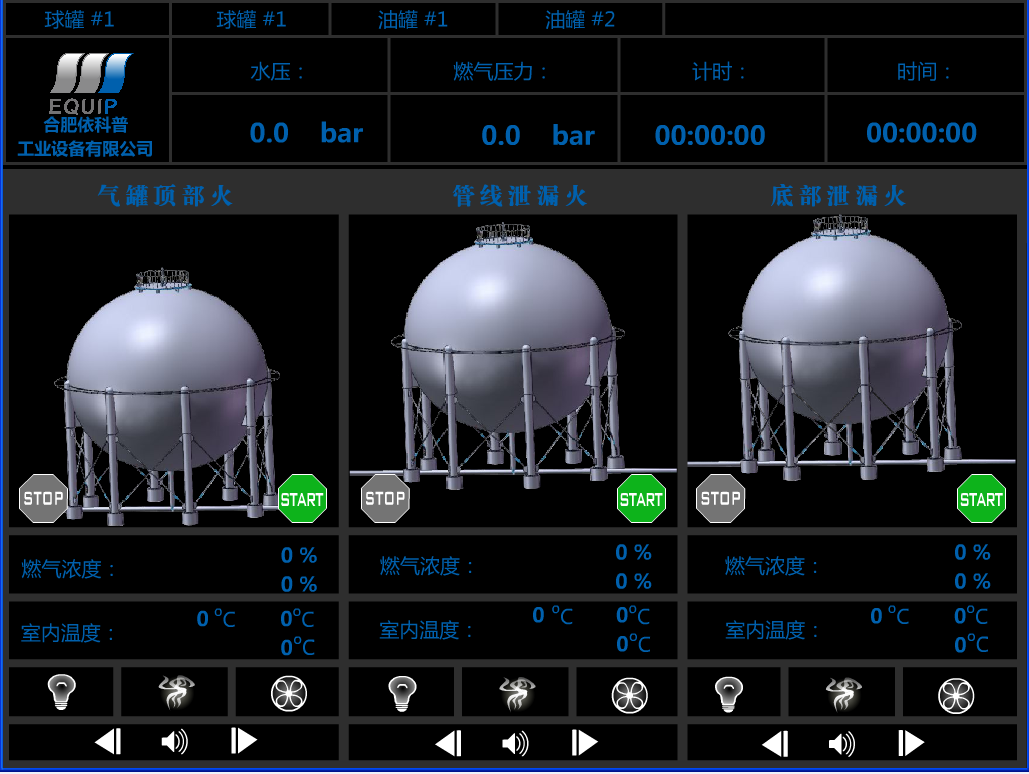Turn on the fan in 气罐顶部火 panel

289,693
